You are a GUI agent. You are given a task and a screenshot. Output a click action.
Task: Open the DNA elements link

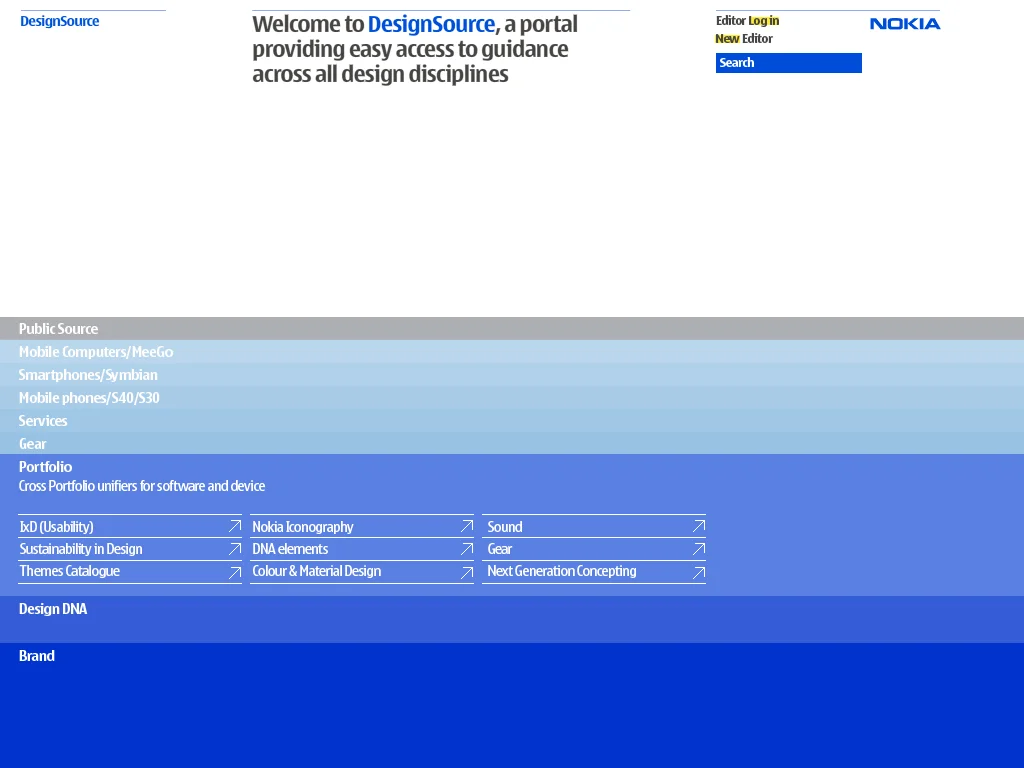(x=290, y=549)
